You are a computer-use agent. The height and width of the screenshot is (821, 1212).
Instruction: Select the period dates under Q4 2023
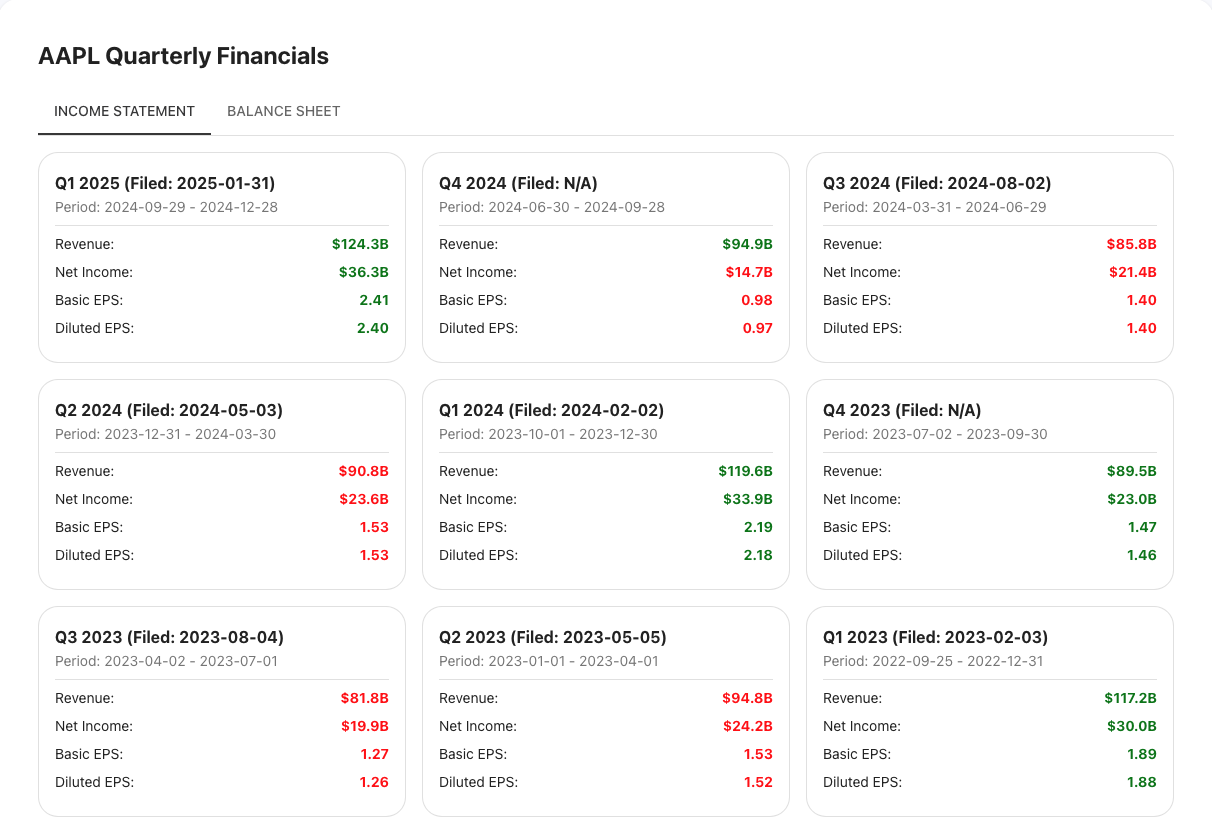[934, 434]
